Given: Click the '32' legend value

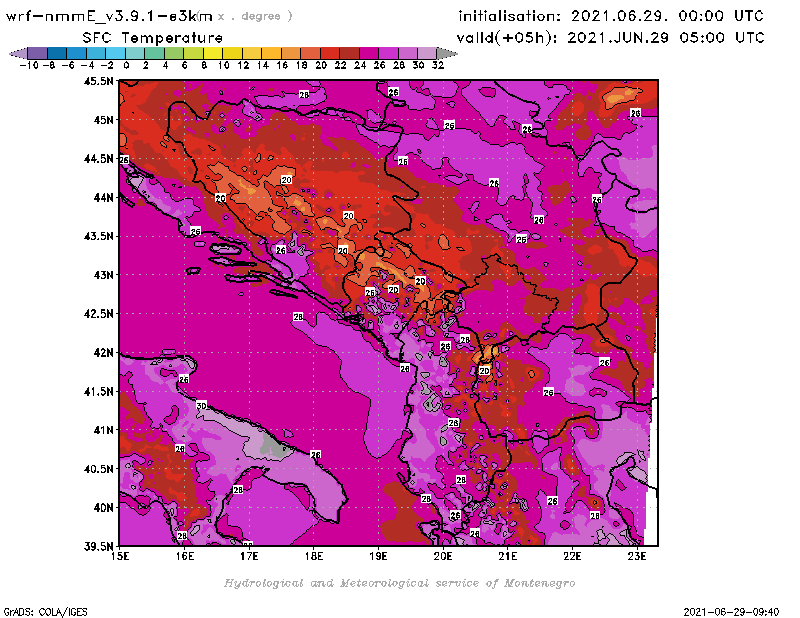Looking at the screenshot, I should click(438, 65).
